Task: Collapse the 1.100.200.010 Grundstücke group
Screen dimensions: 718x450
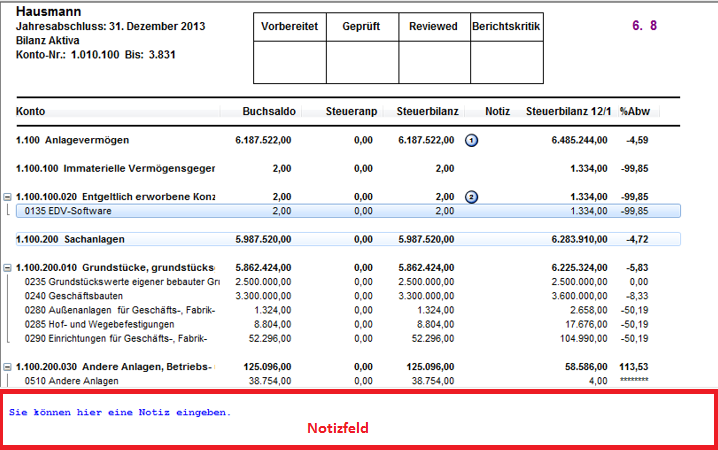Action: (8, 268)
